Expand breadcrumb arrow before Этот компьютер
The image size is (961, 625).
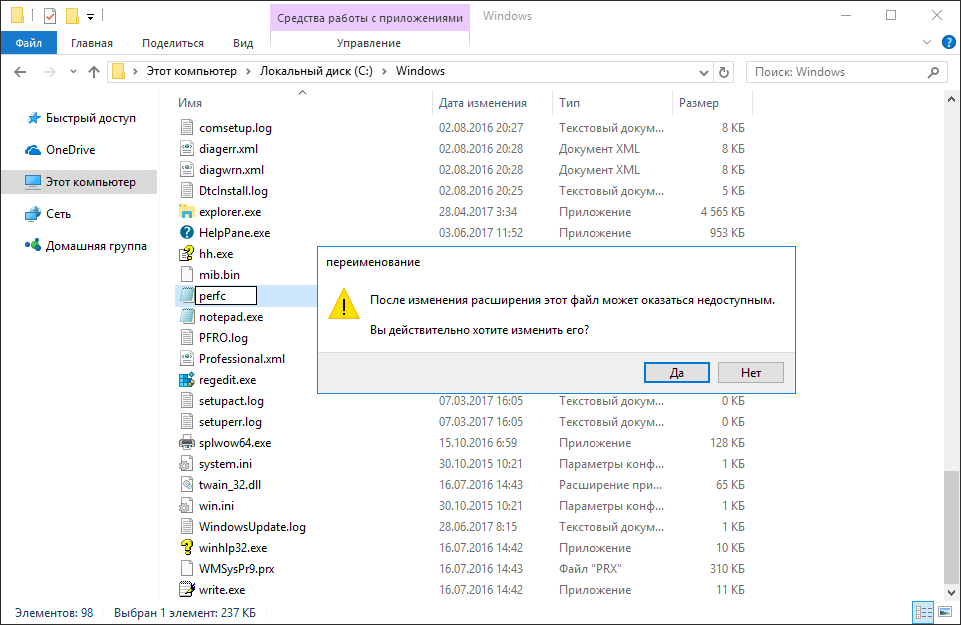coord(135,72)
